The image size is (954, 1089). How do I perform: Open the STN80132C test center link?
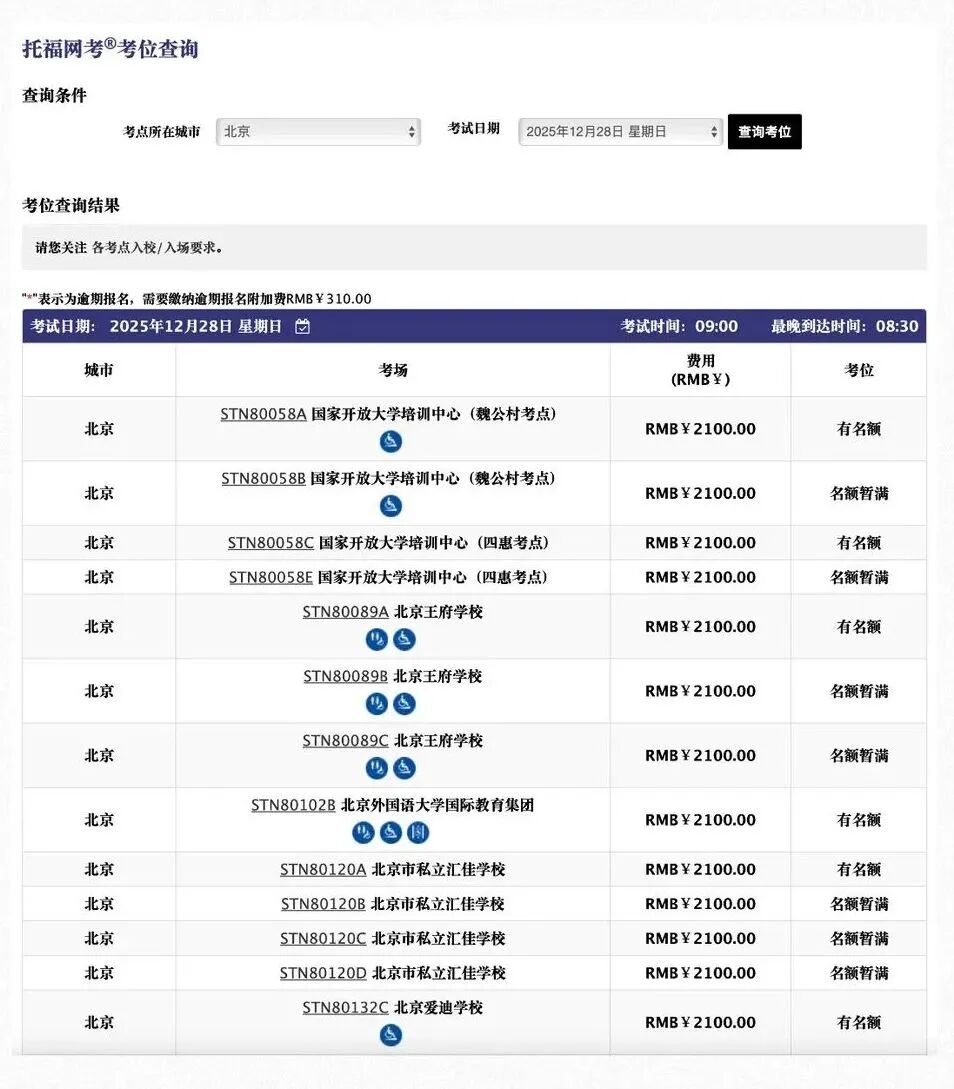pyautogui.click(x=345, y=1008)
